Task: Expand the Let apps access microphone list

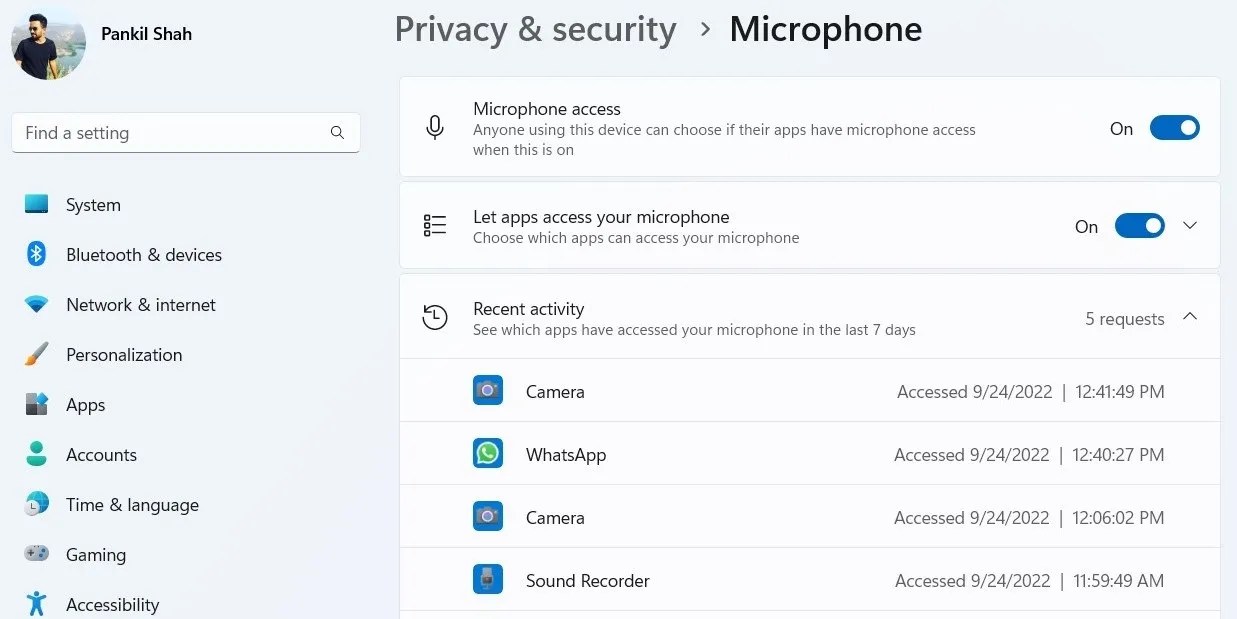Action: pos(1189,225)
